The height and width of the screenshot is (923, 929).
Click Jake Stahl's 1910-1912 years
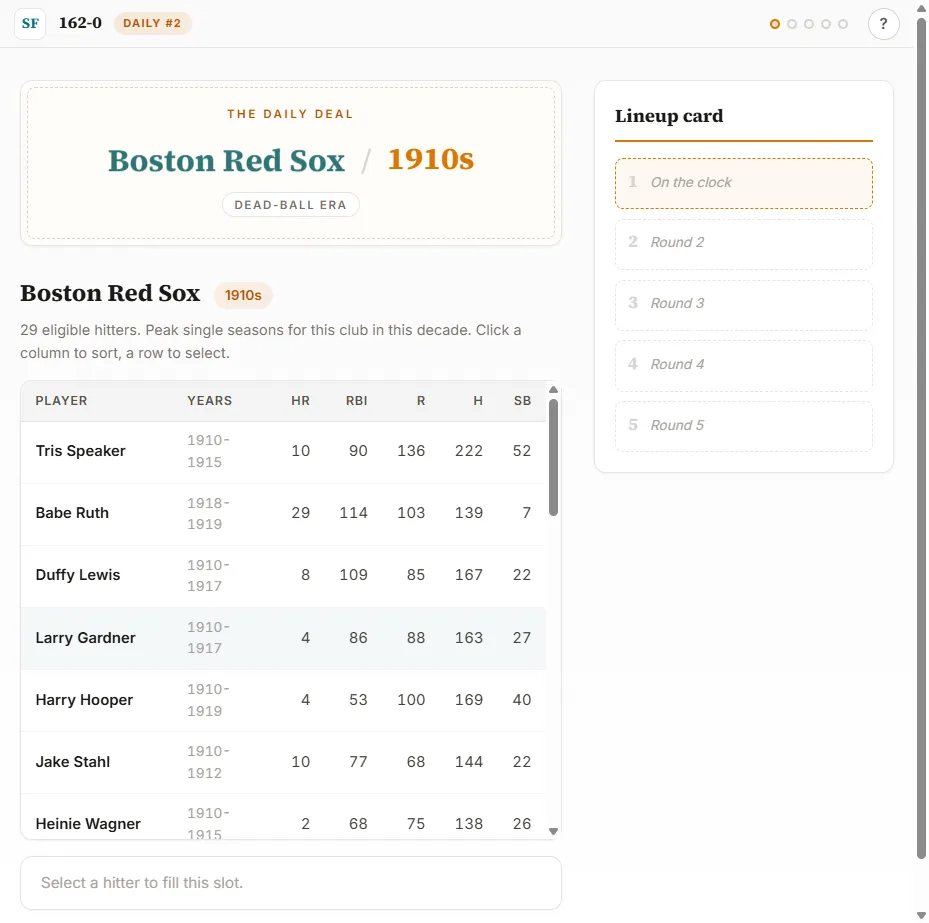pyautogui.click(x=209, y=762)
